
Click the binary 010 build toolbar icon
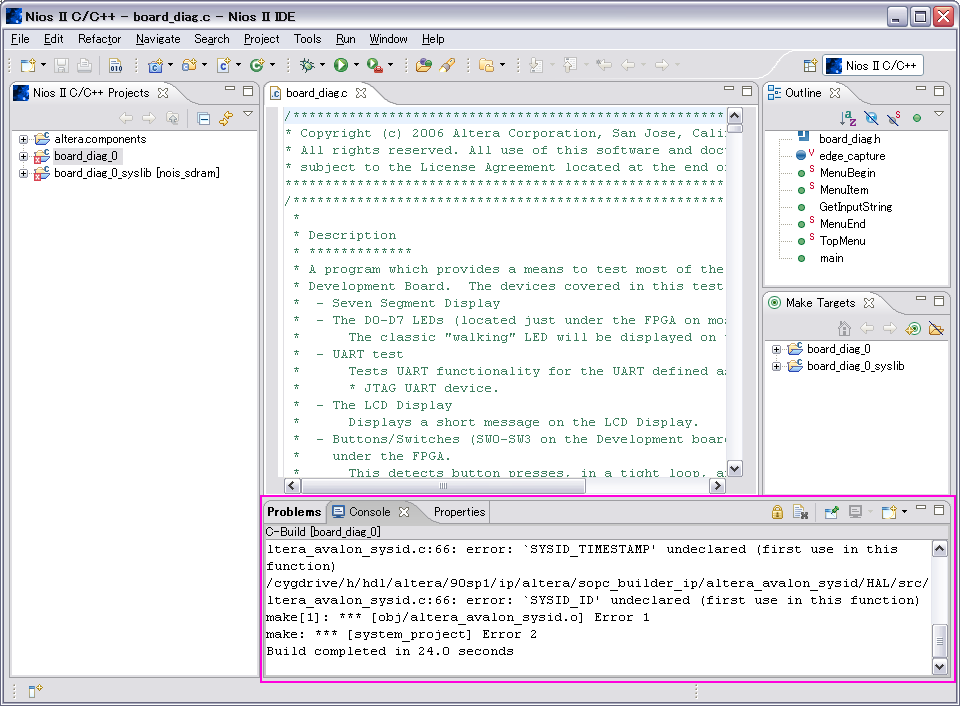coord(115,65)
